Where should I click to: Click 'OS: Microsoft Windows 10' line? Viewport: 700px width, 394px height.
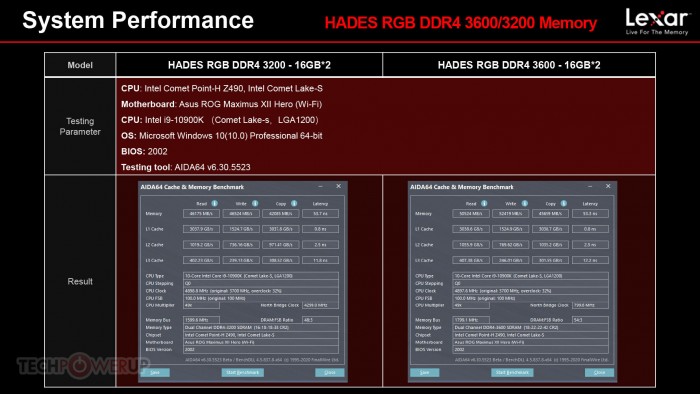click(221, 136)
